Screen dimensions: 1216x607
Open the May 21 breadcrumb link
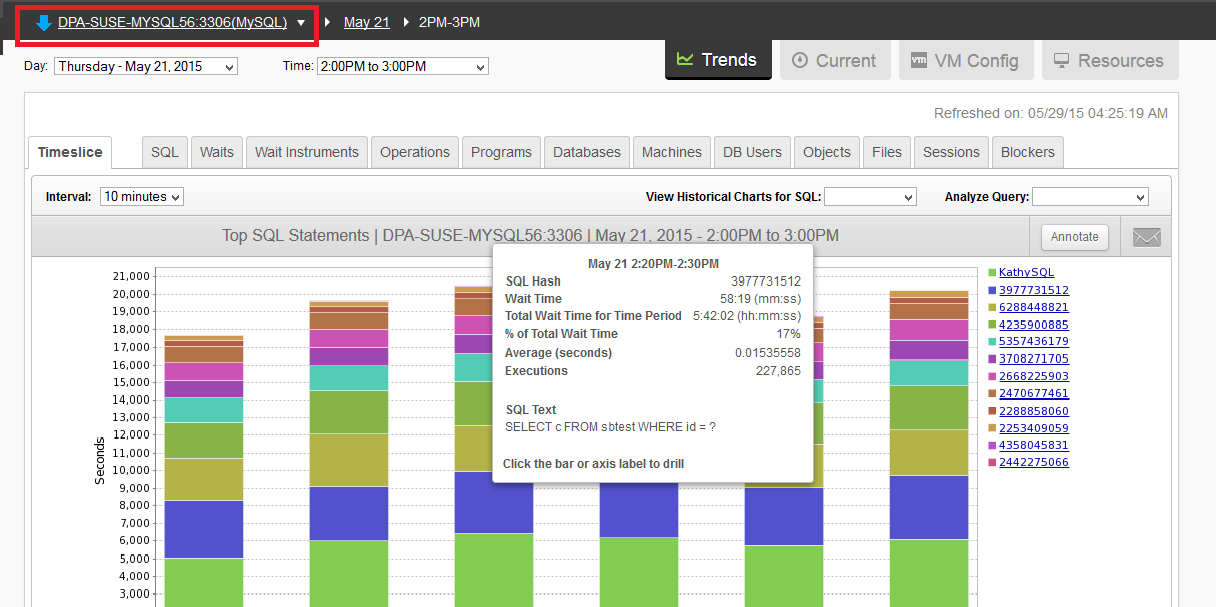click(366, 20)
